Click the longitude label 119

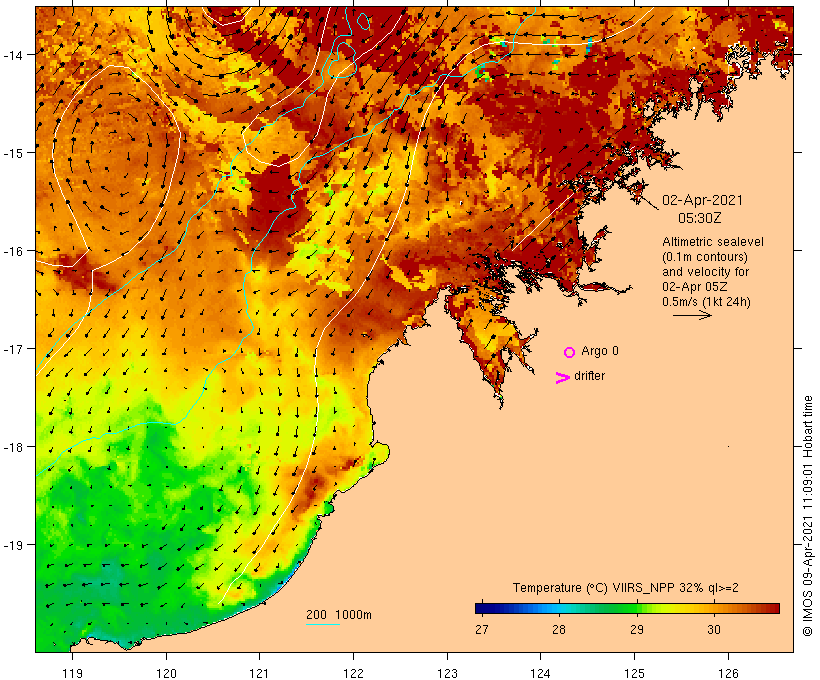pos(73,673)
